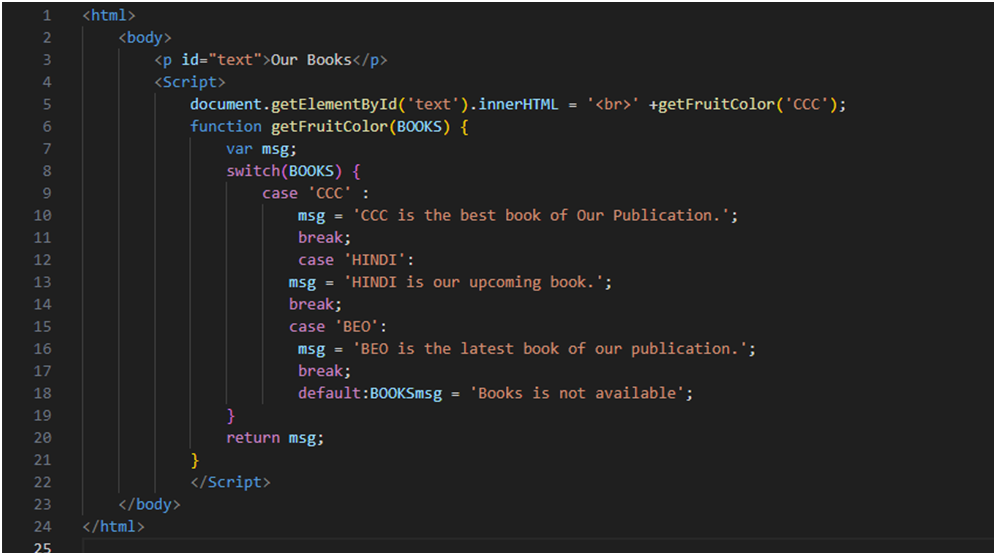
Task: Click line number 5 in gutter
Action: pos(47,104)
